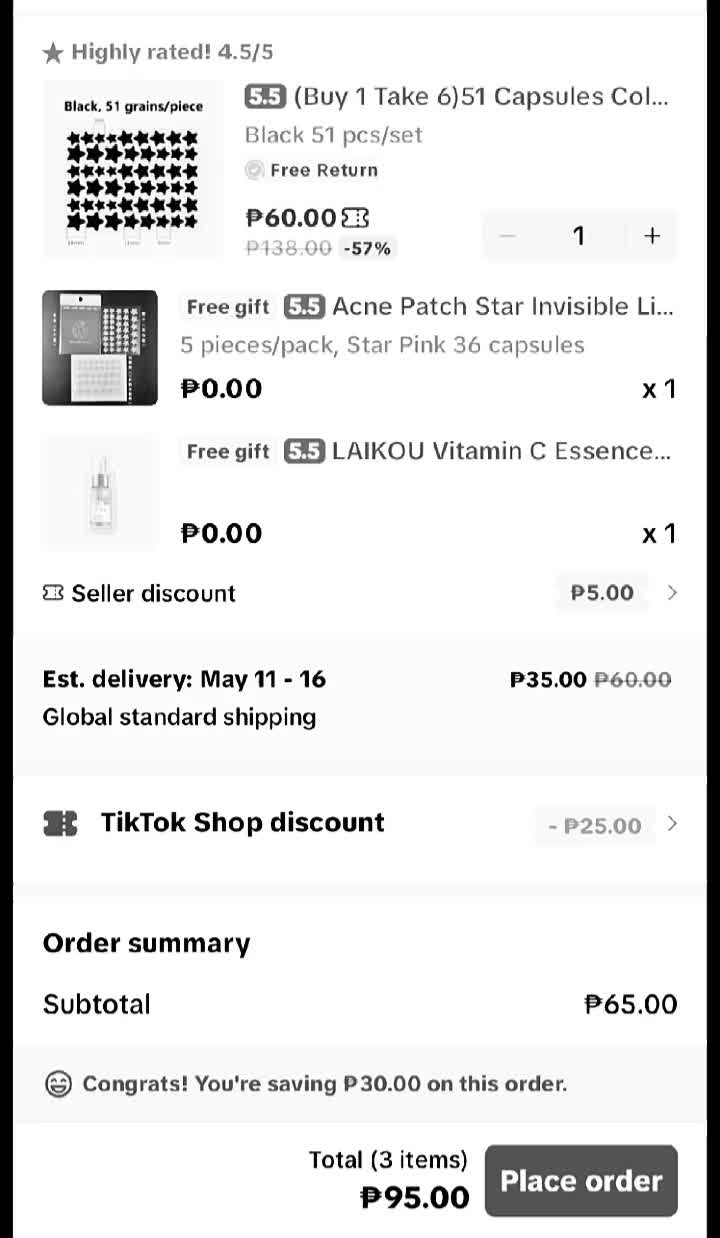Tap the TikTok Shop discount coupon icon

61,823
